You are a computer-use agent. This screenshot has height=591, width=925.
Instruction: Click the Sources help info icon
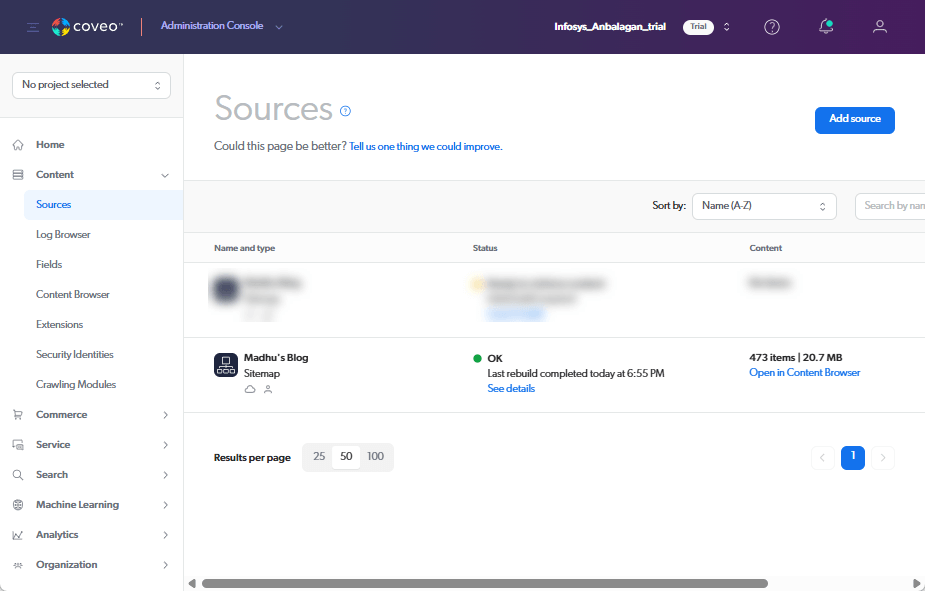[346, 111]
